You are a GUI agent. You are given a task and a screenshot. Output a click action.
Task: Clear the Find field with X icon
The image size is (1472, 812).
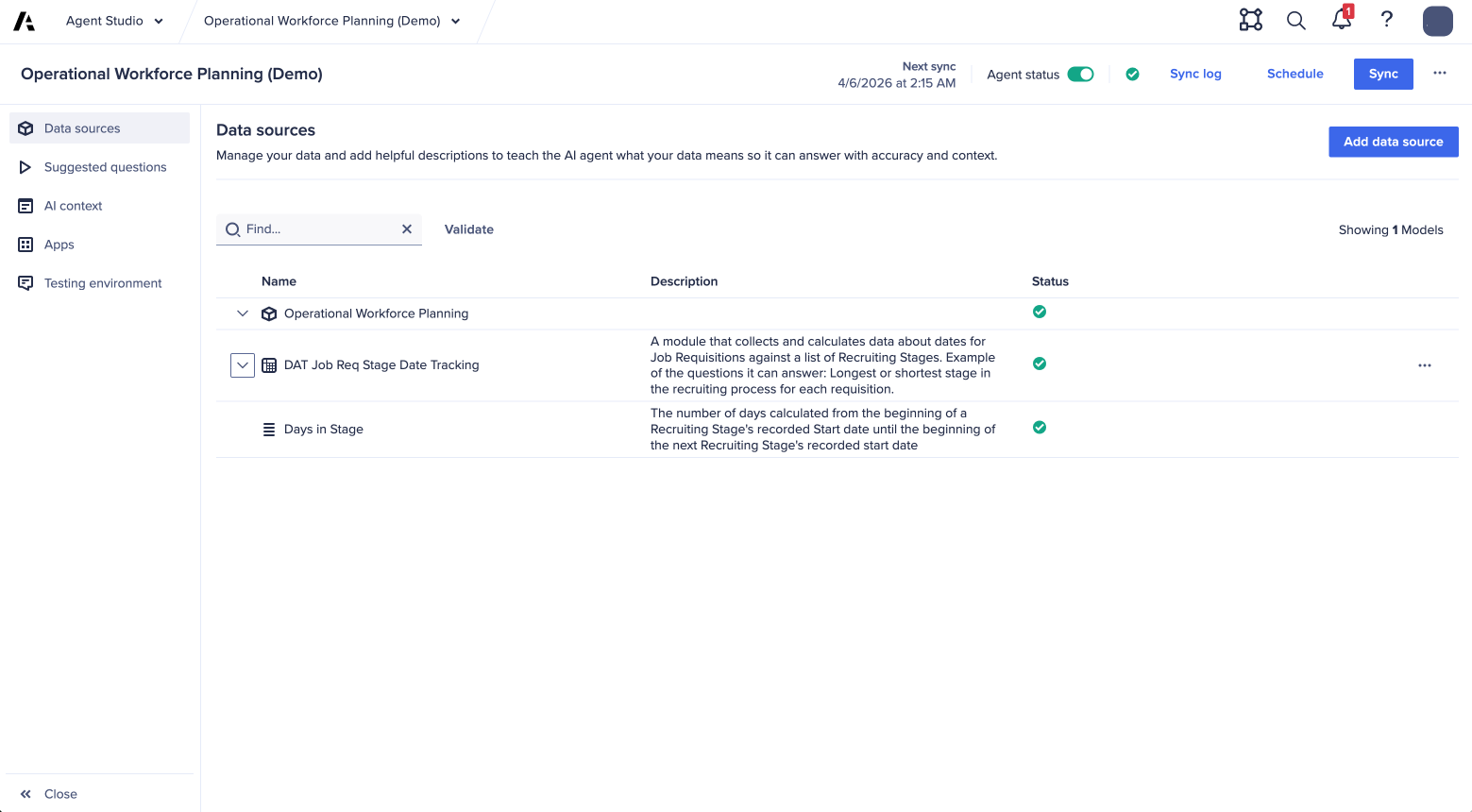407,229
